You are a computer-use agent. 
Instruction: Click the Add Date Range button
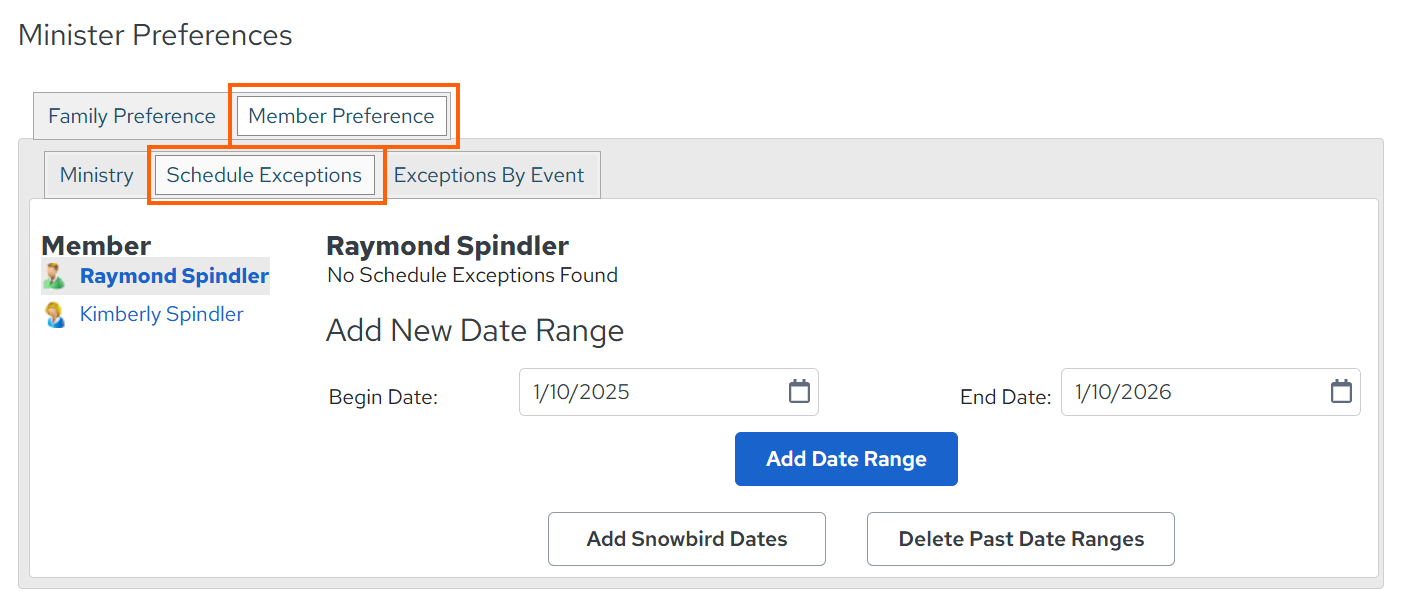846,459
